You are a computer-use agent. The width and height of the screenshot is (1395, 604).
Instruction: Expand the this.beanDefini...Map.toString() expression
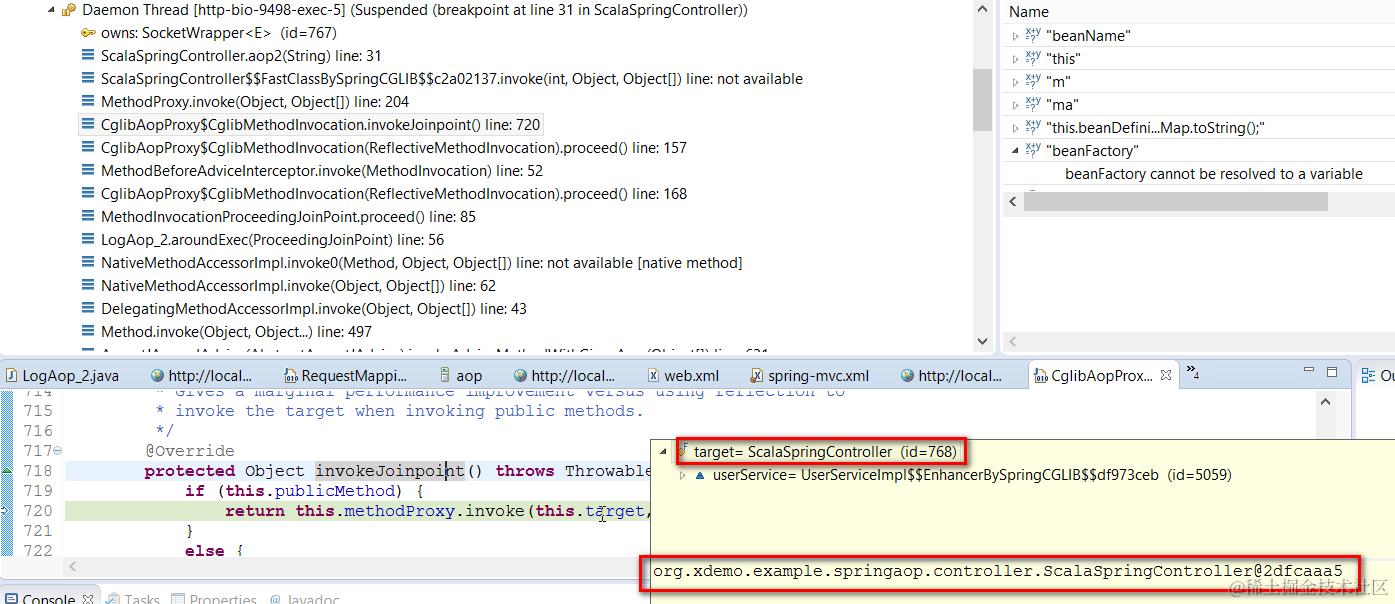coord(1016,128)
